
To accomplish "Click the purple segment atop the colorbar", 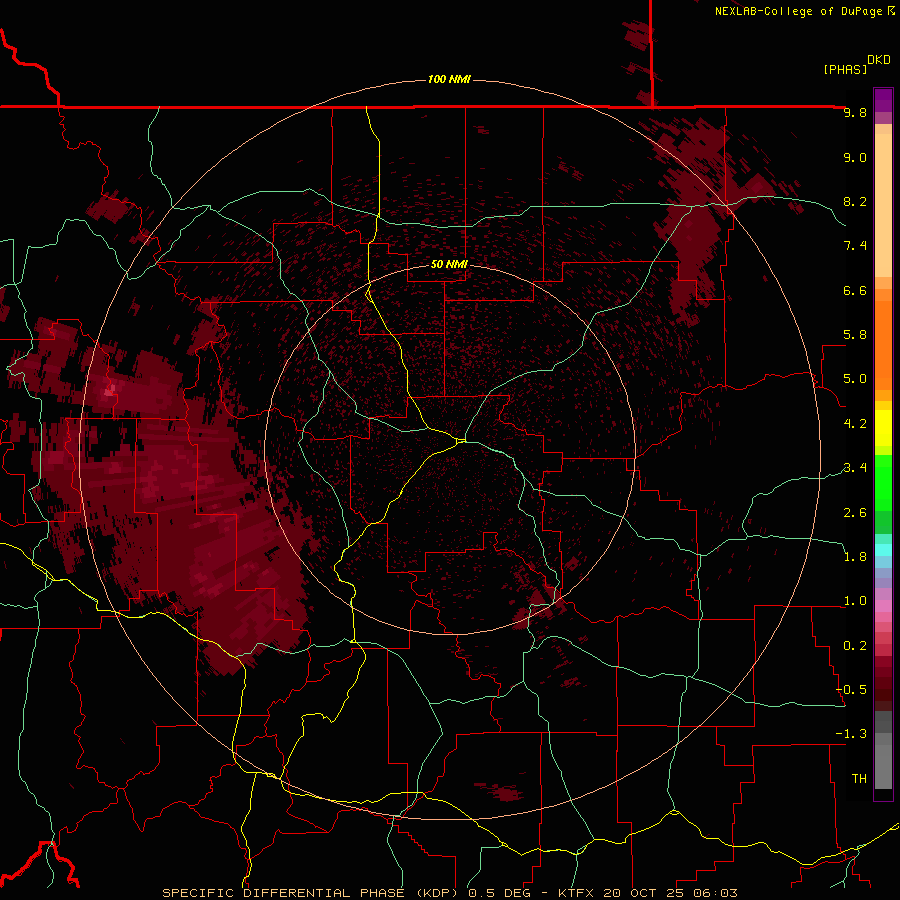I will pos(883,100).
